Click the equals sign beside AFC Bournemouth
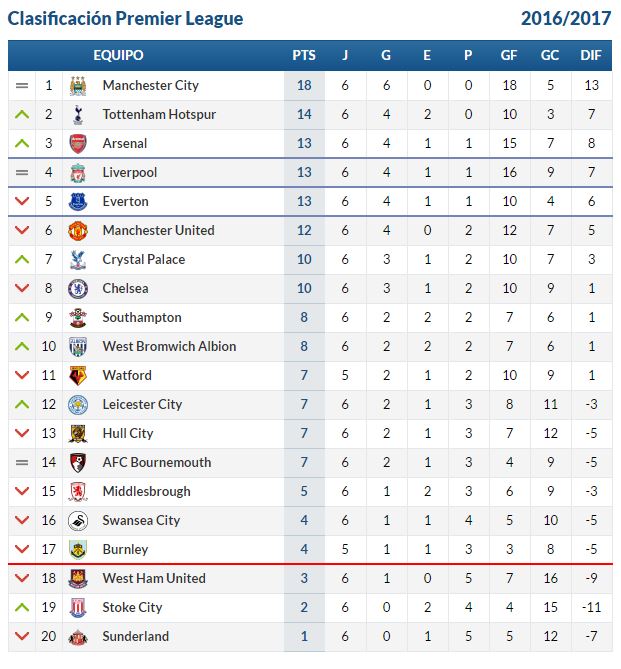This screenshot has height=669, width=621. click(x=22, y=462)
